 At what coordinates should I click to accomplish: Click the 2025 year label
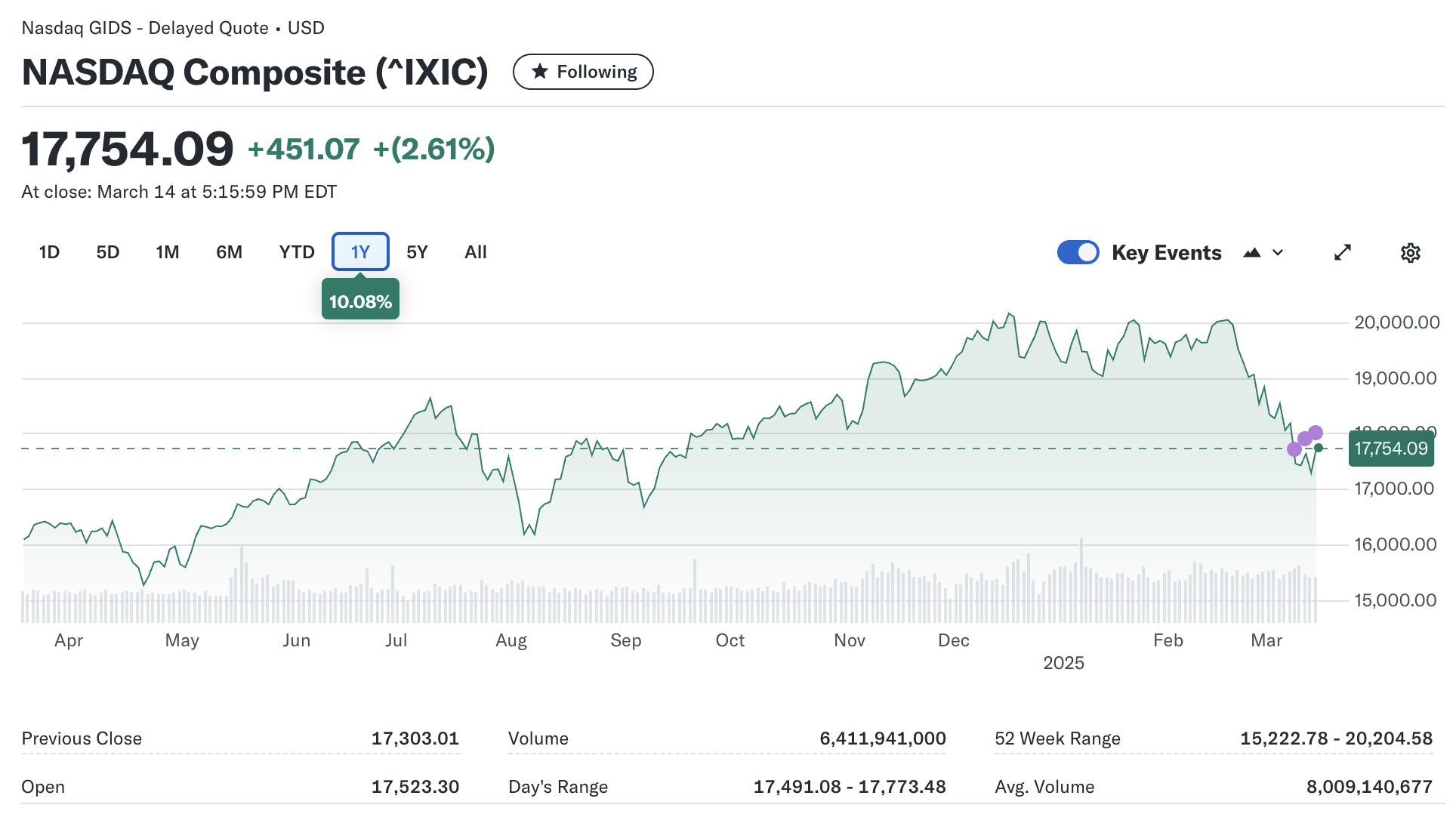[1063, 663]
